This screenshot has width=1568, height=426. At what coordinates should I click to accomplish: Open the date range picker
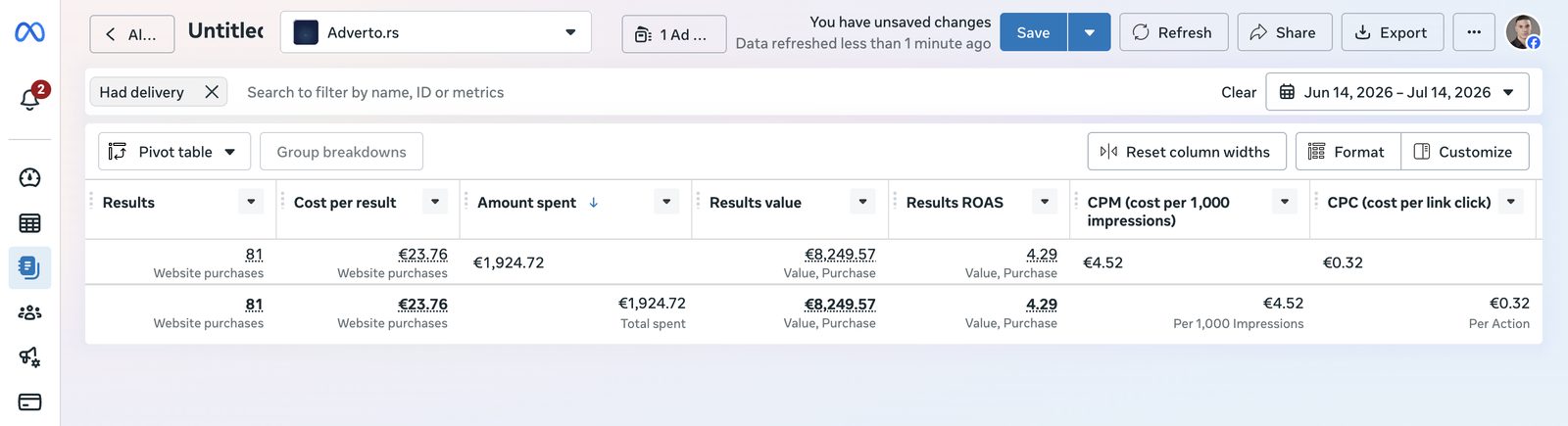(1397, 92)
